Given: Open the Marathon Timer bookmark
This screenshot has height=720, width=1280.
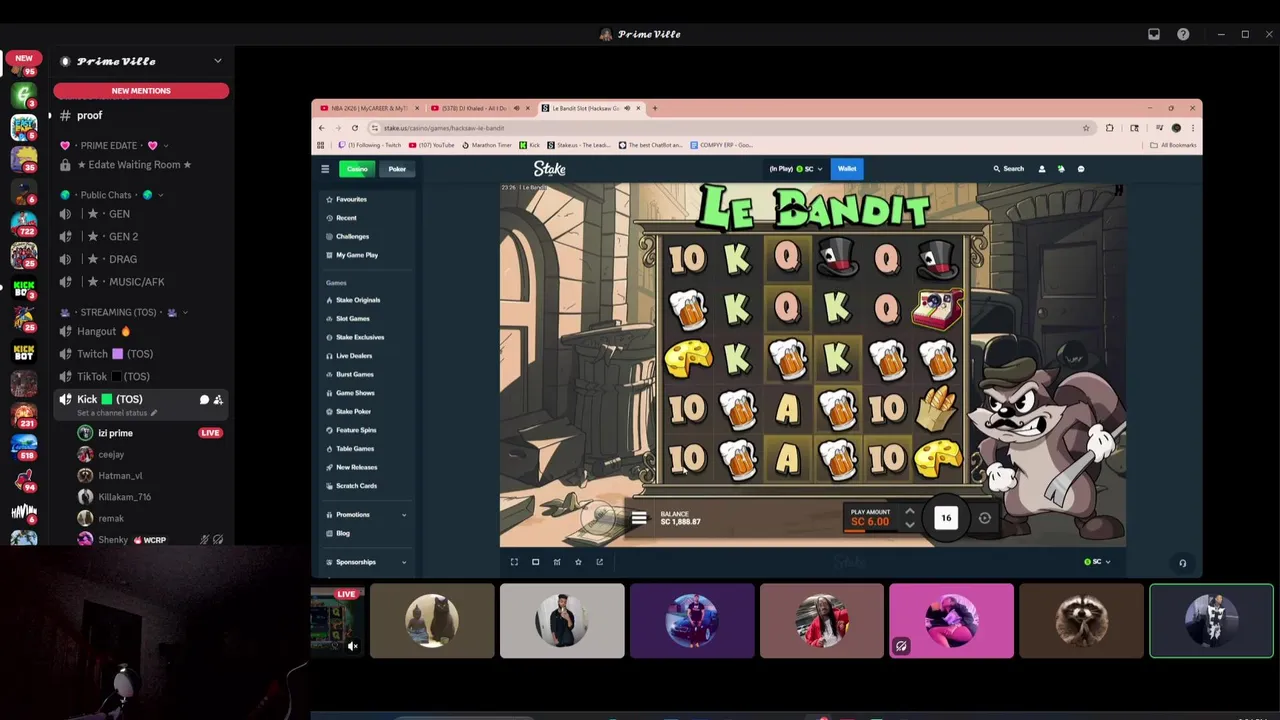Looking at the screenshot, I should pyautogui.click(x=487, y=145).
